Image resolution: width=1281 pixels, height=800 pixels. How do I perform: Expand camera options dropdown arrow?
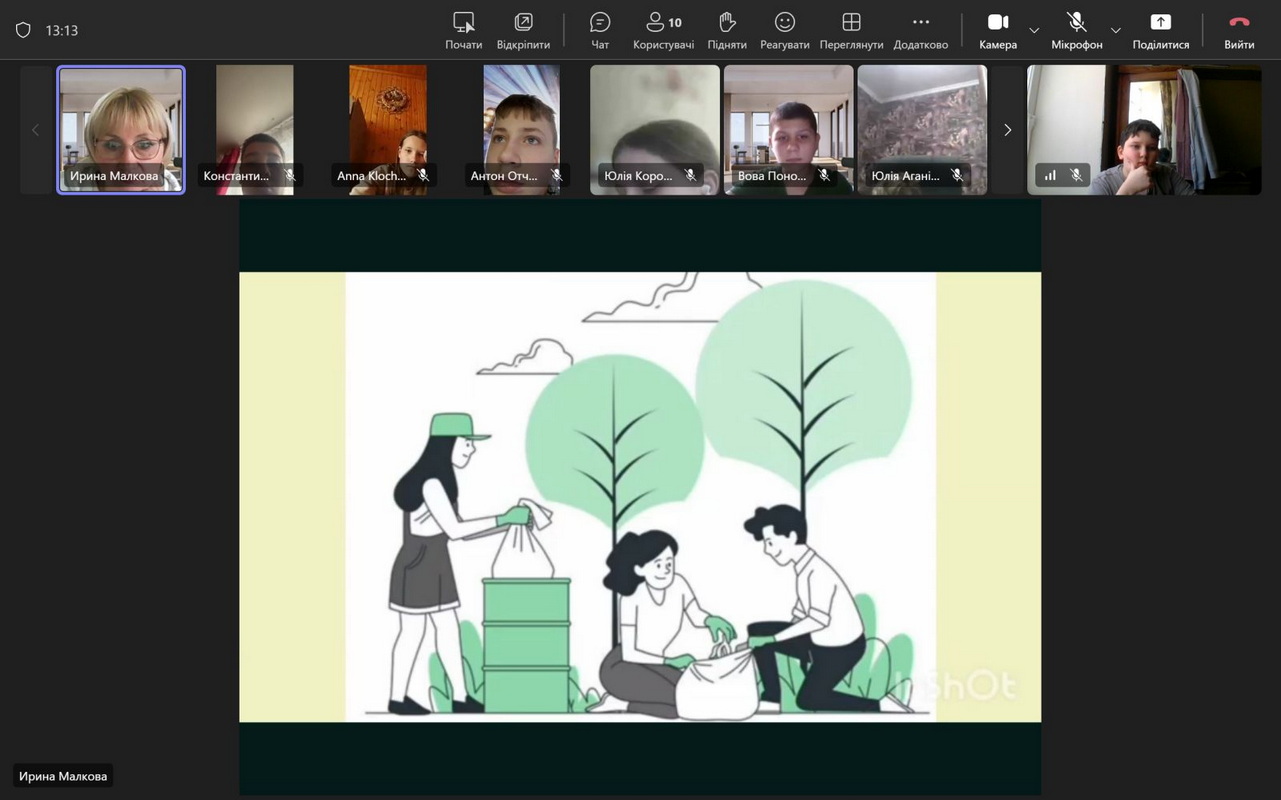(1034, 30)
